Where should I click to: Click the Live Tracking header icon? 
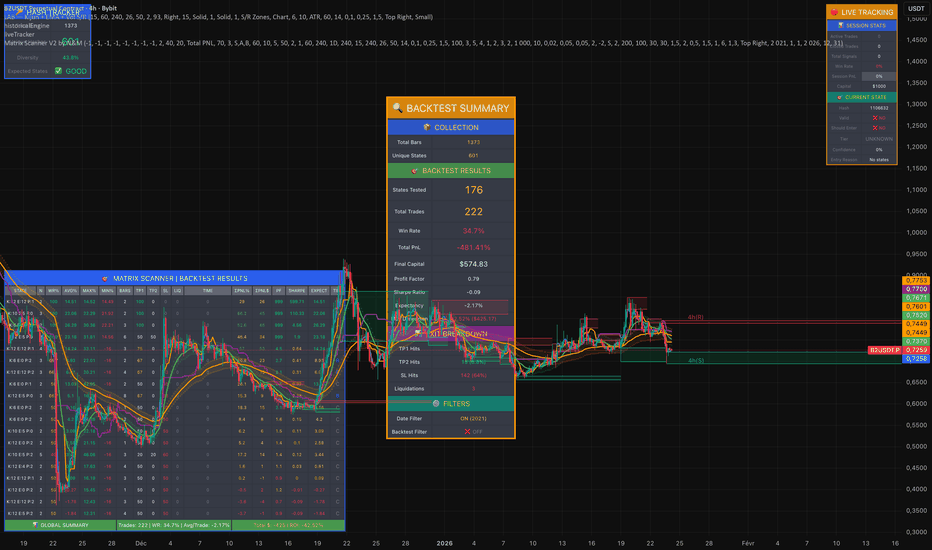coord(835,12)
